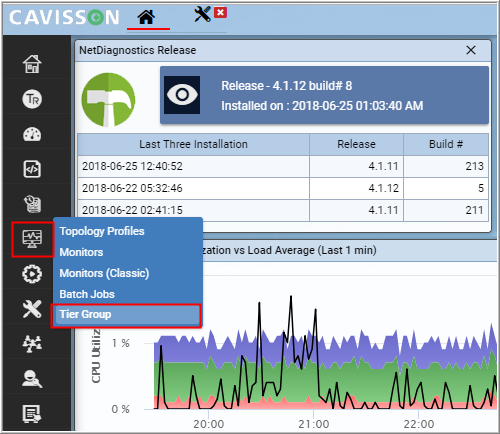
Task: Close the tools tab with the red X
Action: point(220,13)
